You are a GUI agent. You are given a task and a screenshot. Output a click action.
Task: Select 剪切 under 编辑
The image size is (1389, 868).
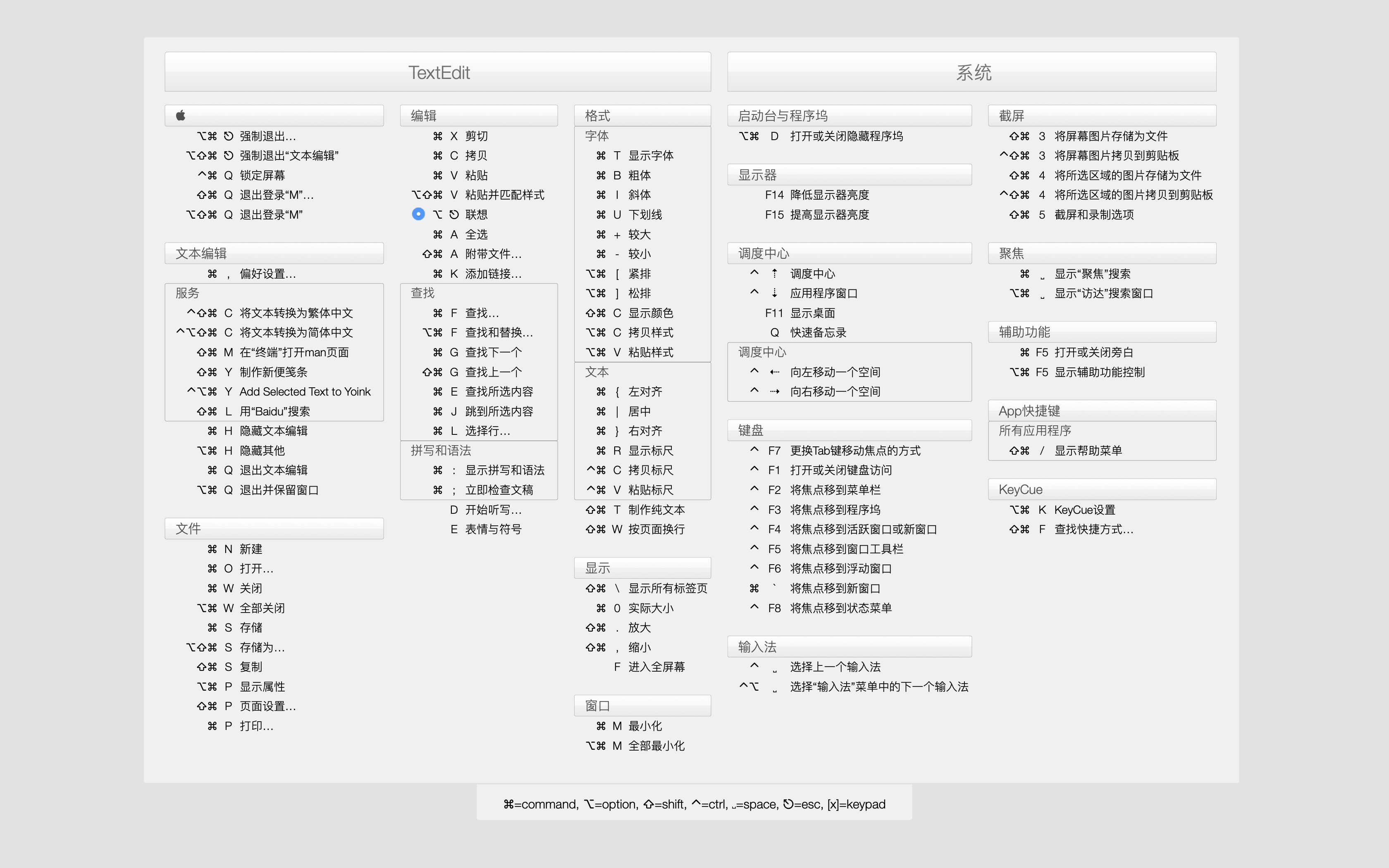click(x=461, y=136)
